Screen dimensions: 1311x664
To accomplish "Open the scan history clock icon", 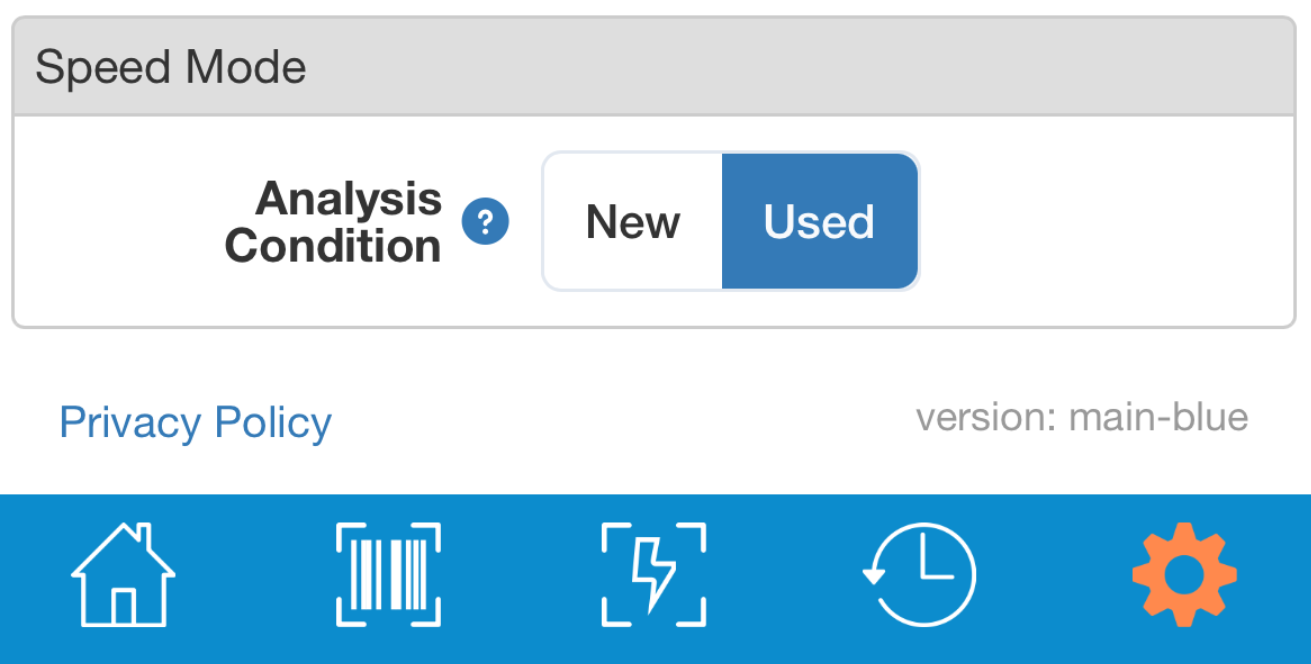I will pyautogui.click(x=919, y=575).
